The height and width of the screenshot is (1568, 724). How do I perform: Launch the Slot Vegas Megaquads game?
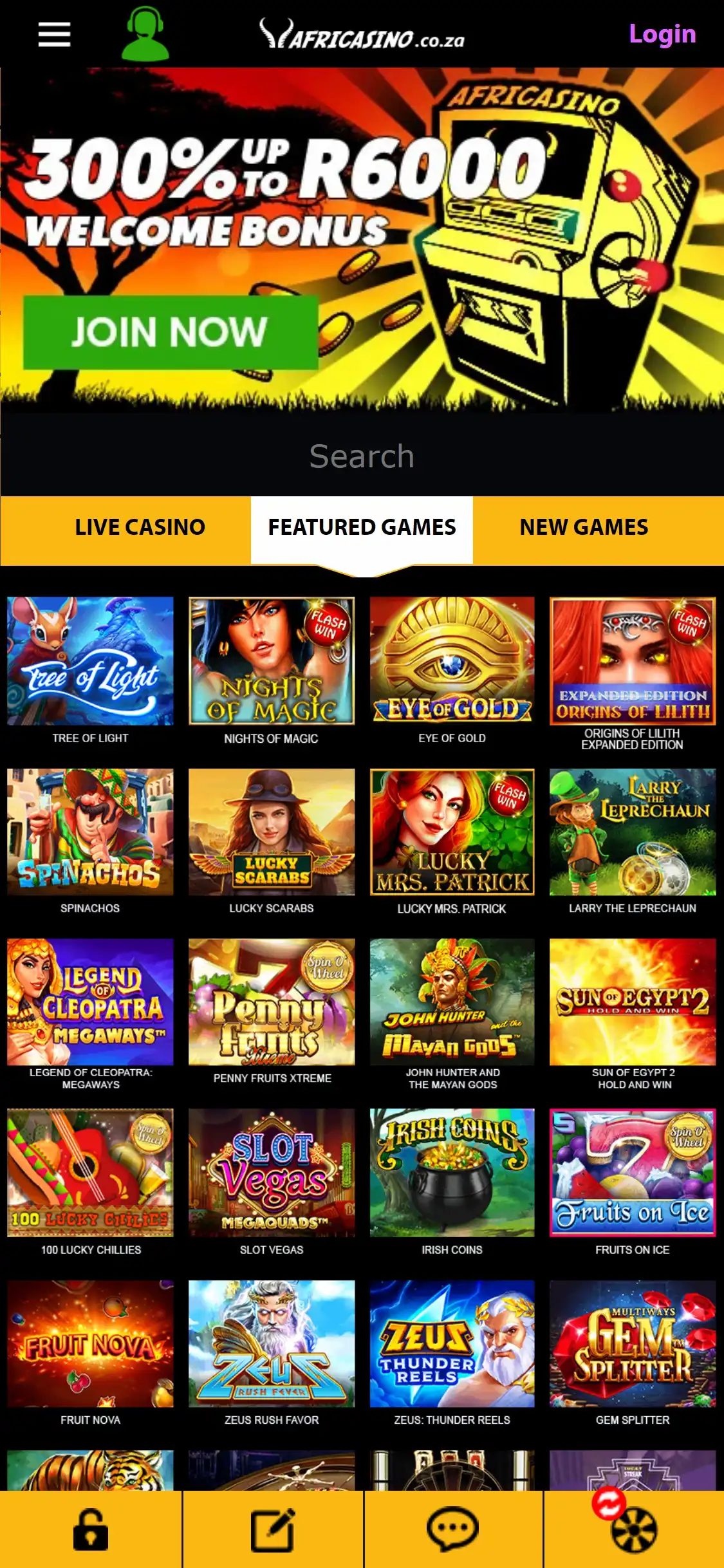pyautogui.click(x=272, y=1172)
